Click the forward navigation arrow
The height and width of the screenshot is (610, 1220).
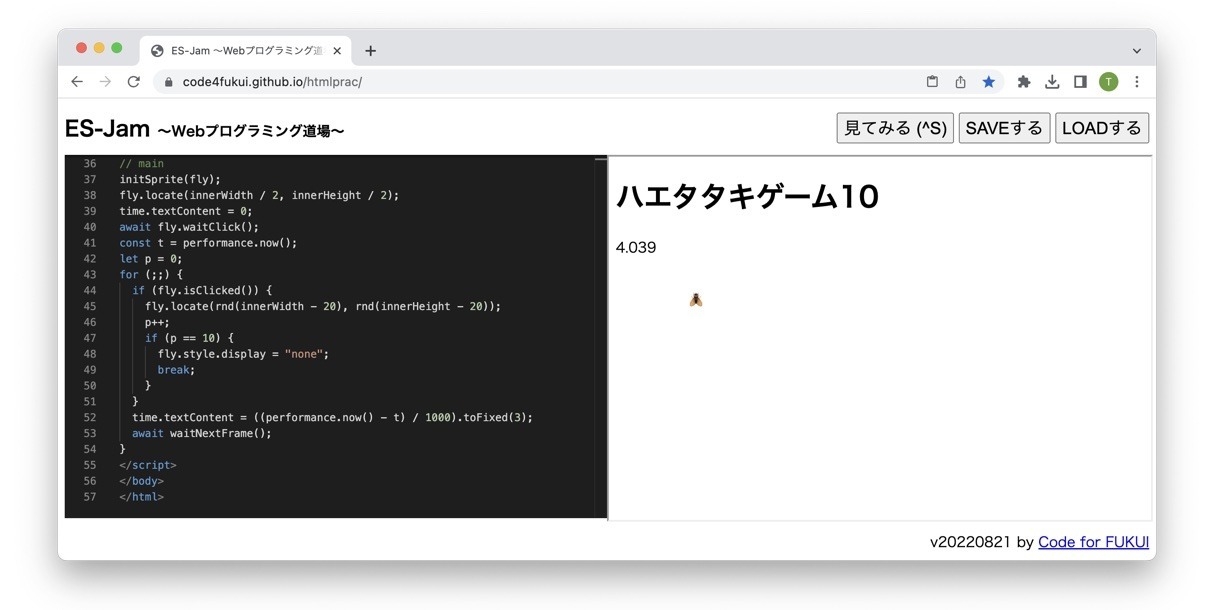105,81
